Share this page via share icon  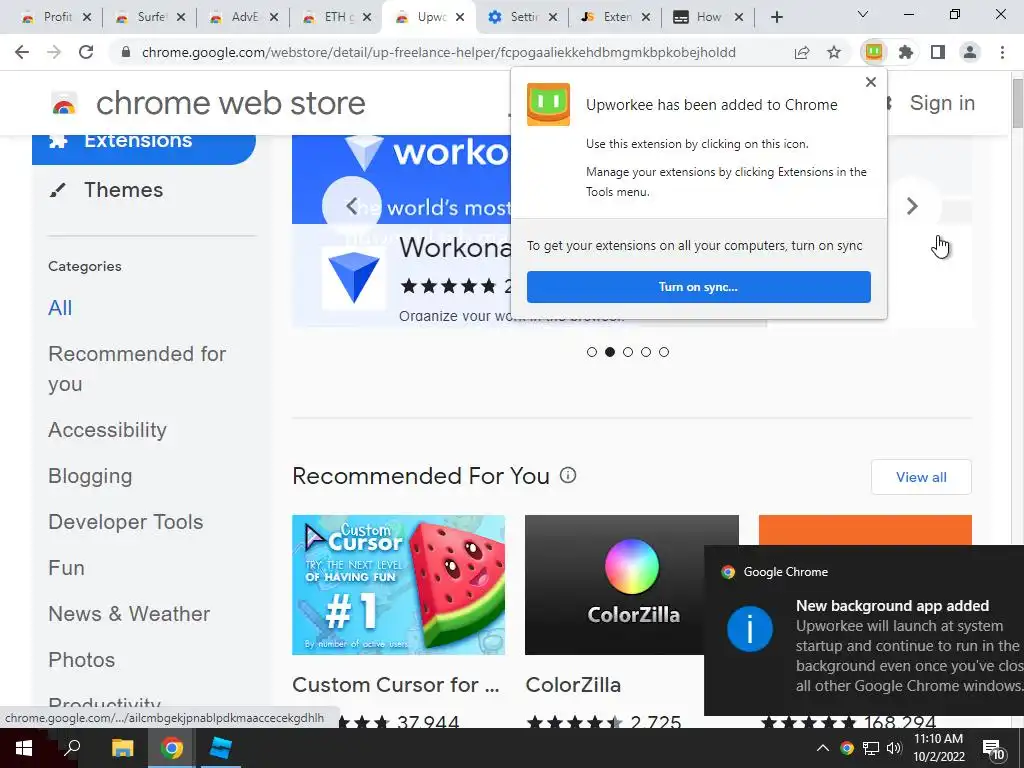point(802,52)
